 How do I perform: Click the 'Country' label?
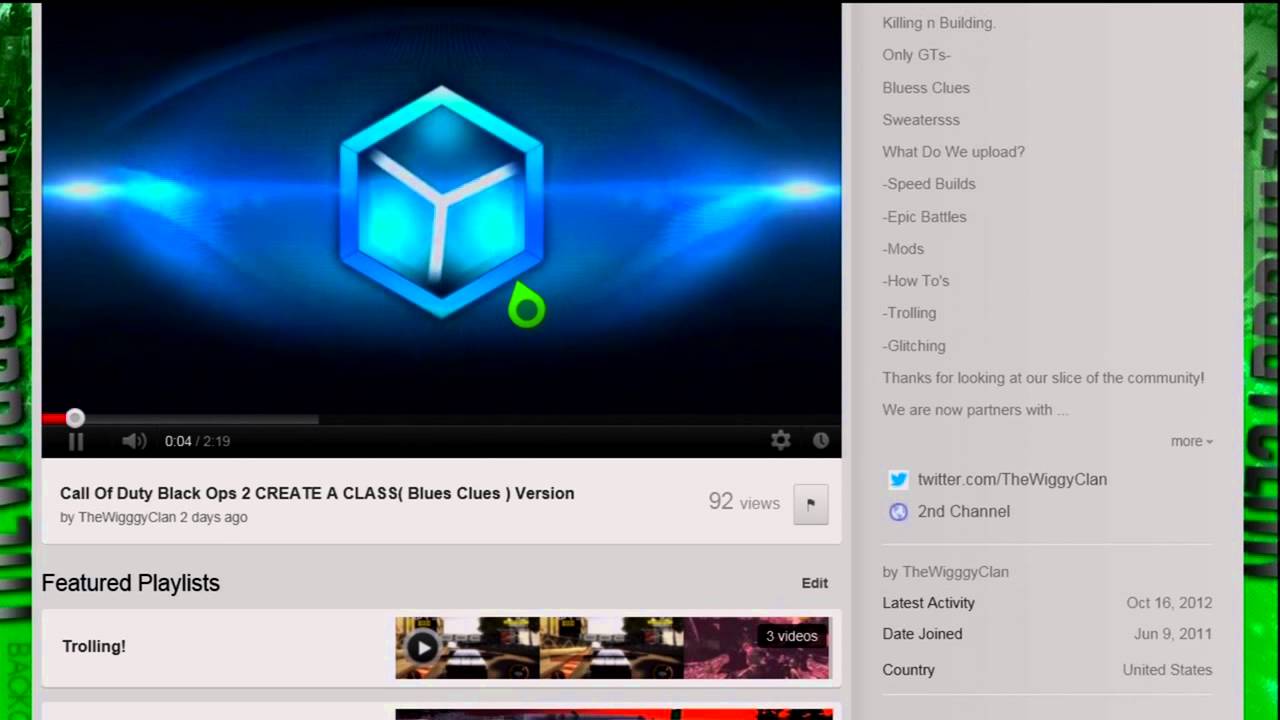tap(908, 670)
